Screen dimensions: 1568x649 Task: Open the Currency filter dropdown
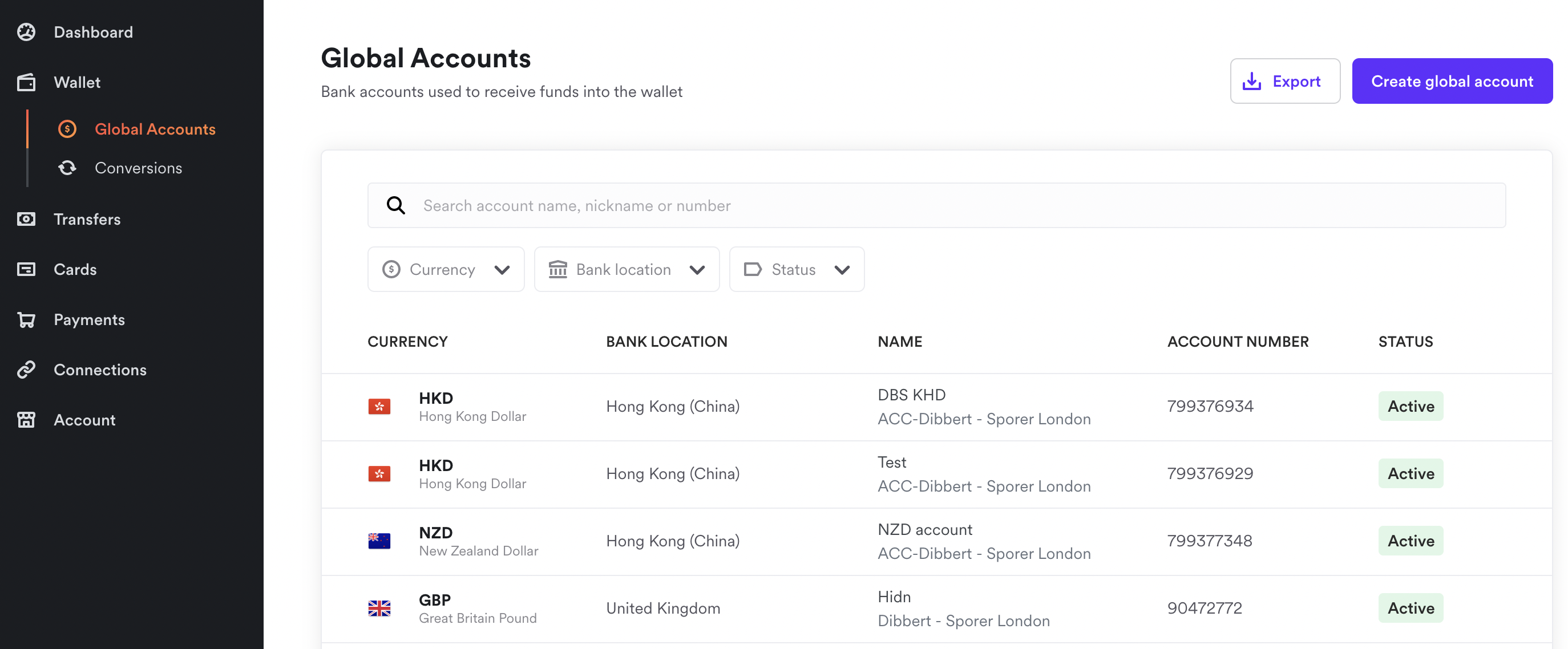tap(446, 269)
